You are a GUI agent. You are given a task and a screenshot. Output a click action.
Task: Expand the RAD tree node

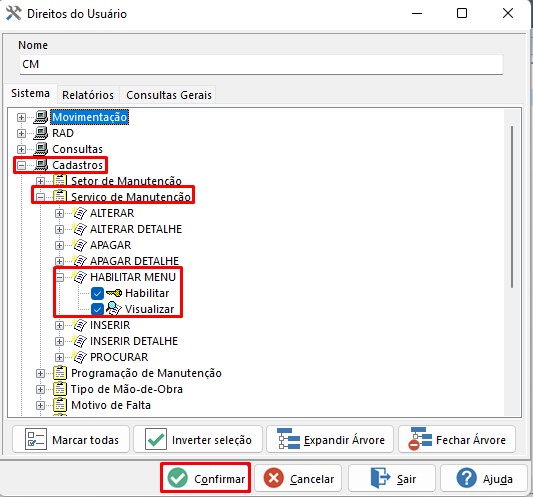click(x=21, y=133)
